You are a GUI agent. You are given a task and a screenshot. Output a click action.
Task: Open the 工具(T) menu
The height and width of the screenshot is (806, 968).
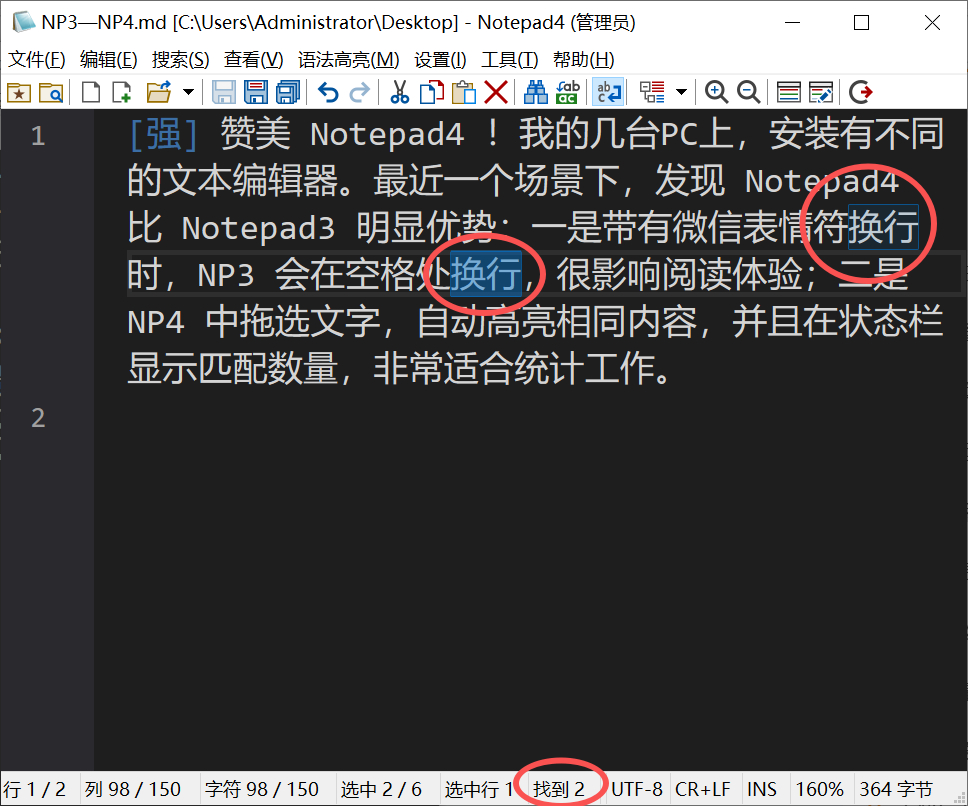click(x=509, y=60)
